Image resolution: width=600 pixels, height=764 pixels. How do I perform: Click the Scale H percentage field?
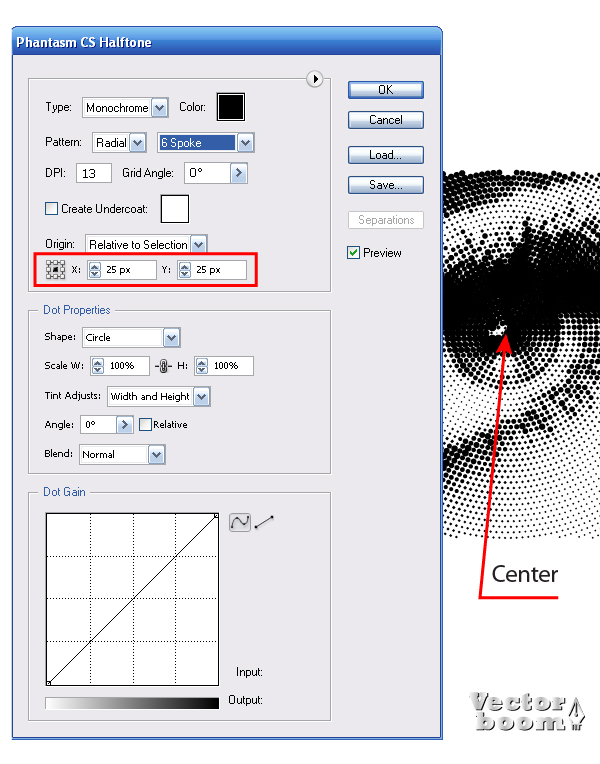click(x=231, y=366)
